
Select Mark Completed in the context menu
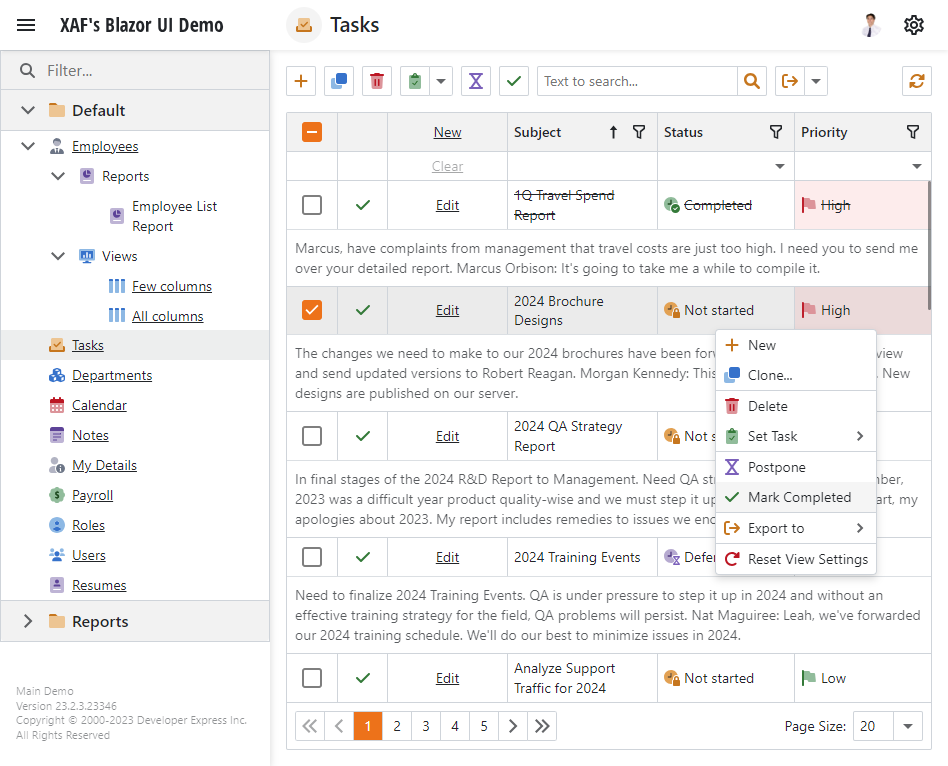pyautogui.click(x=796, y=498)
